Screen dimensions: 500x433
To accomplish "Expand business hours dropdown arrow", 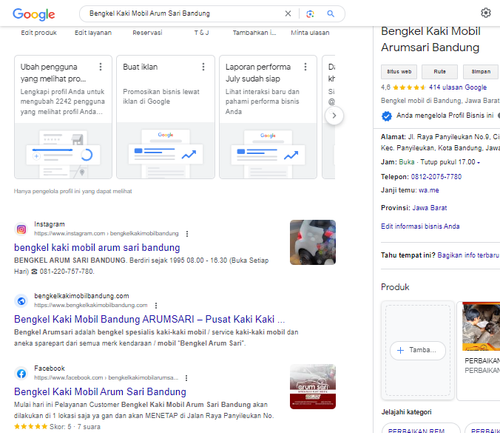I will point(478,162).
